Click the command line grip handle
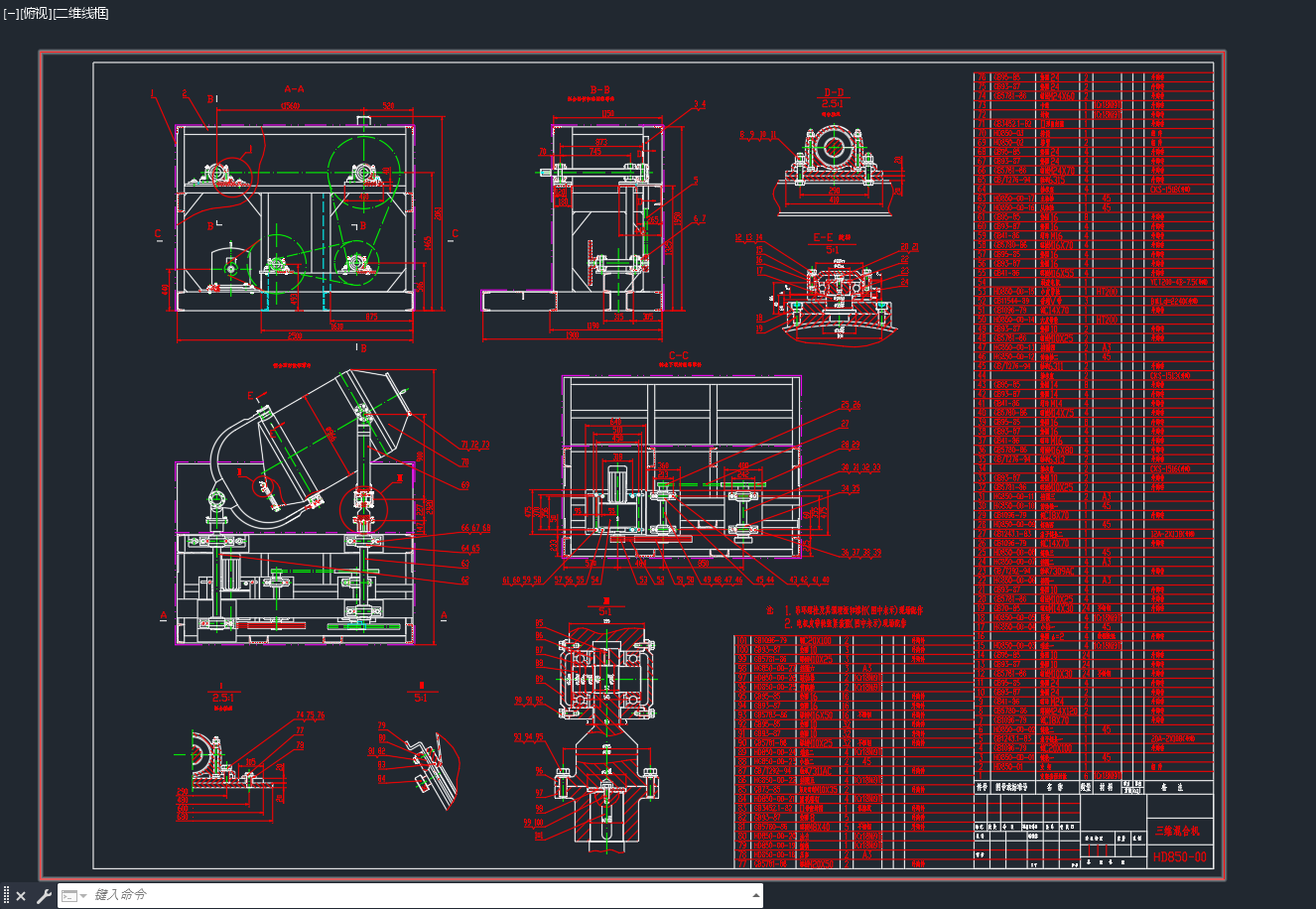 click(6, 896)
